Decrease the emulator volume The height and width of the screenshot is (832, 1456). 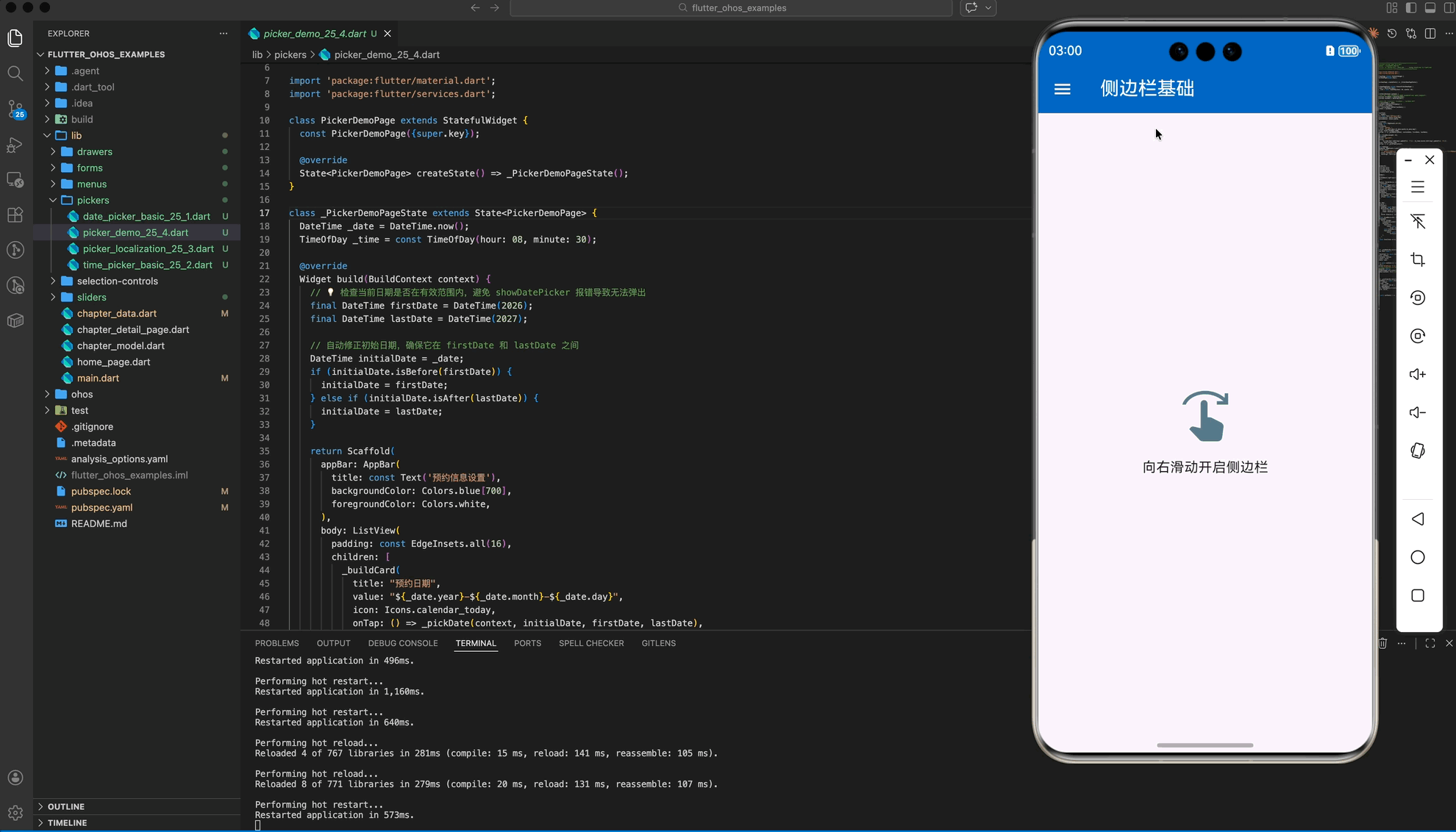[1418, 412]
